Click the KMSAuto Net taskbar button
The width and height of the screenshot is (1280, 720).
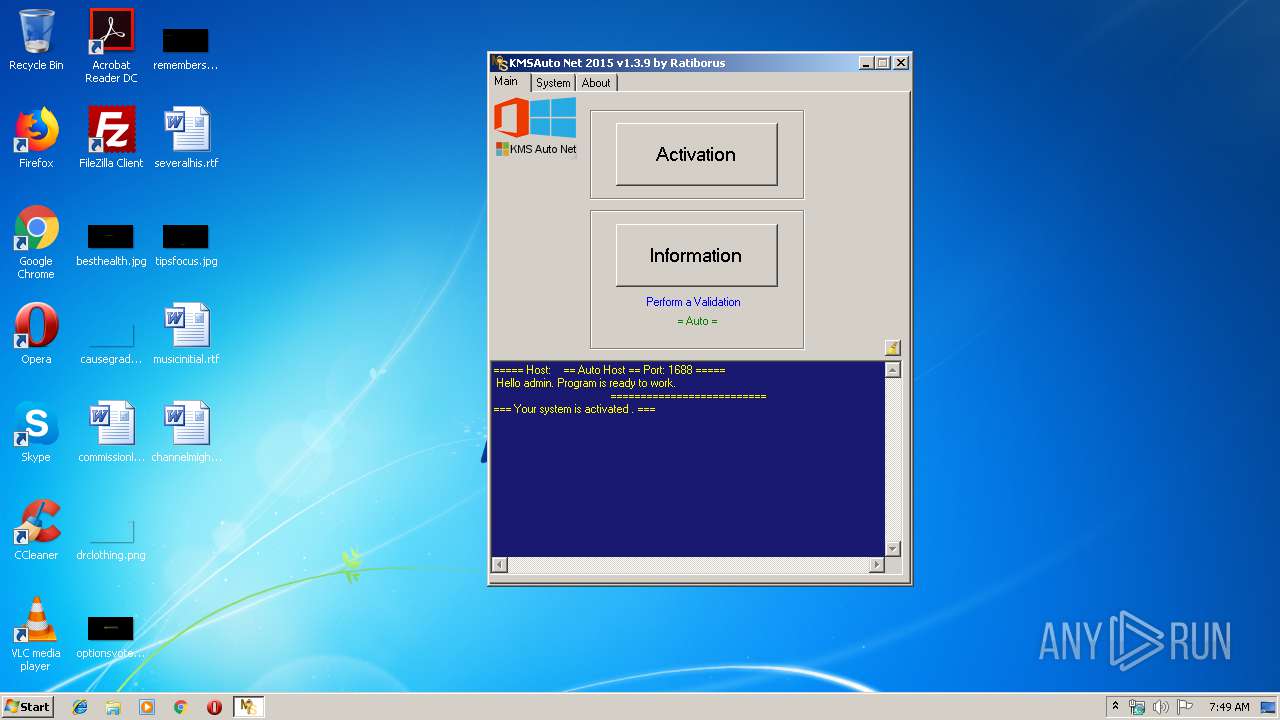coord(248,707)
